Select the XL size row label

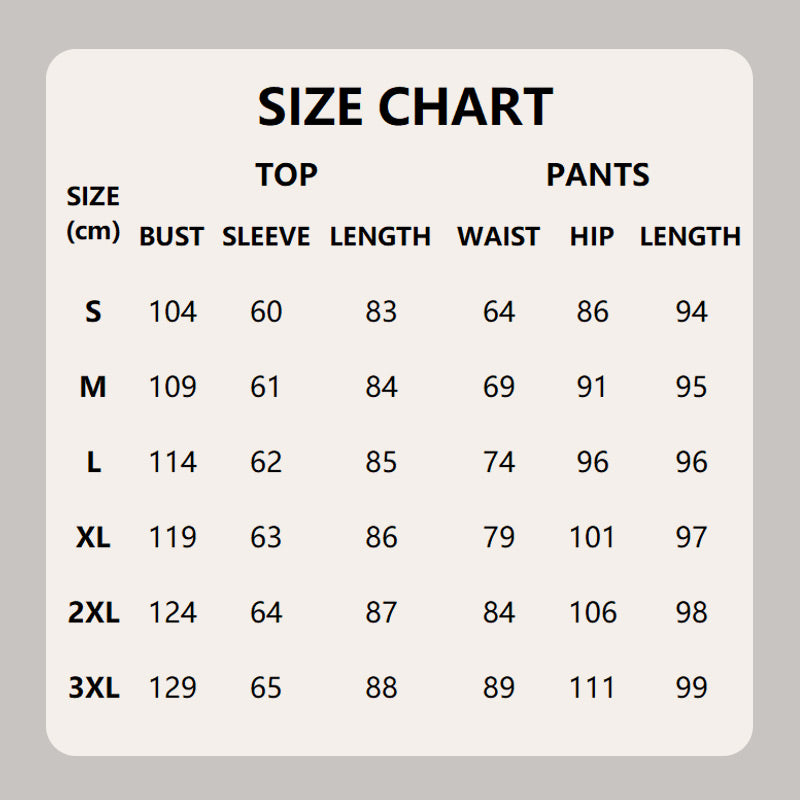point(93,537)
